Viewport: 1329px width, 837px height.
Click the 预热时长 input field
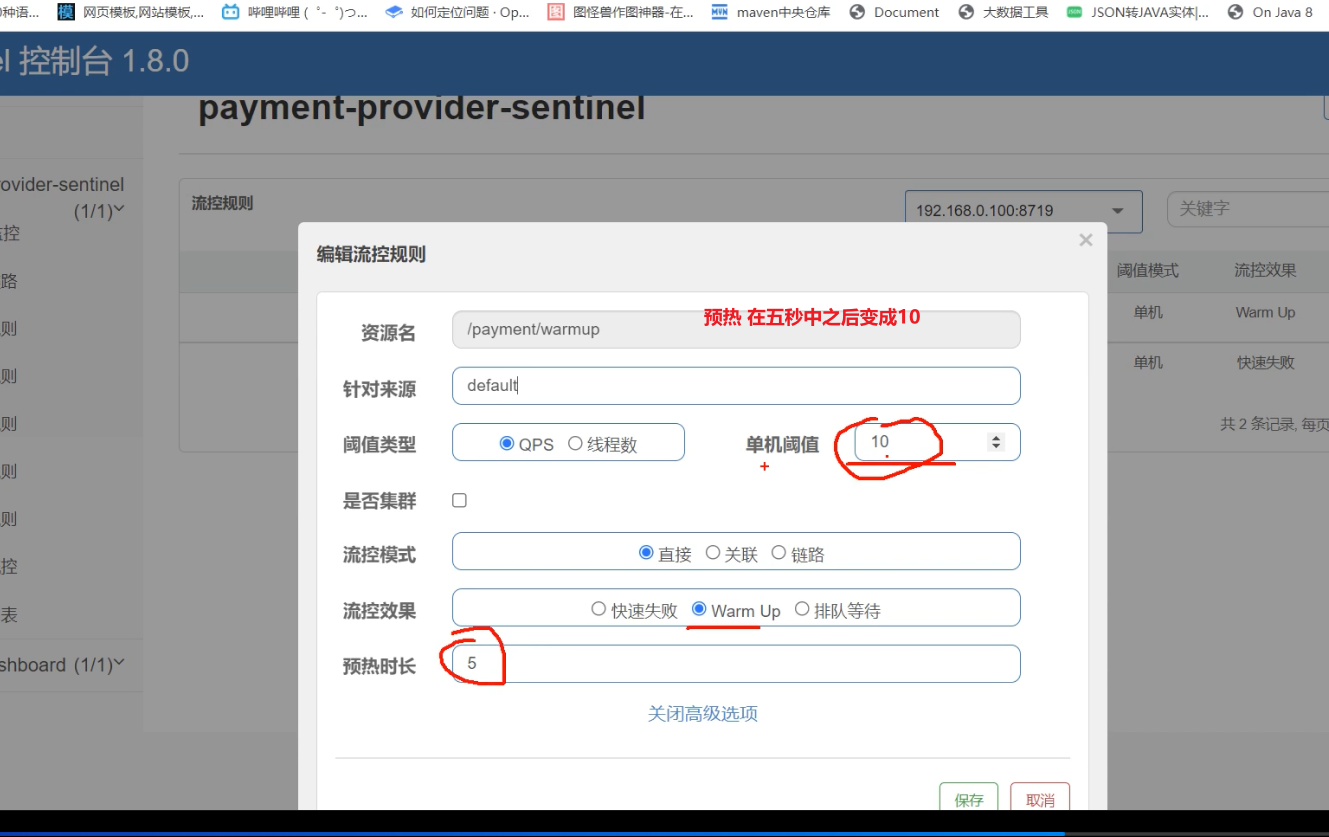tap(736, 663)
